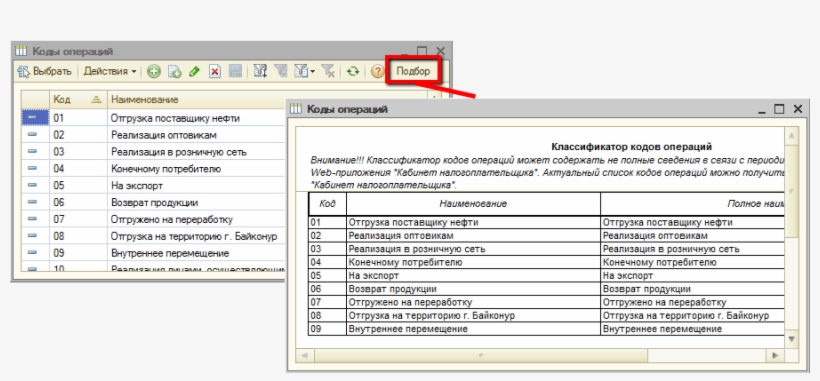Screen dimensions: 820x381
Task: Click row icon beside code 02
Action: (x=32, y=135)
